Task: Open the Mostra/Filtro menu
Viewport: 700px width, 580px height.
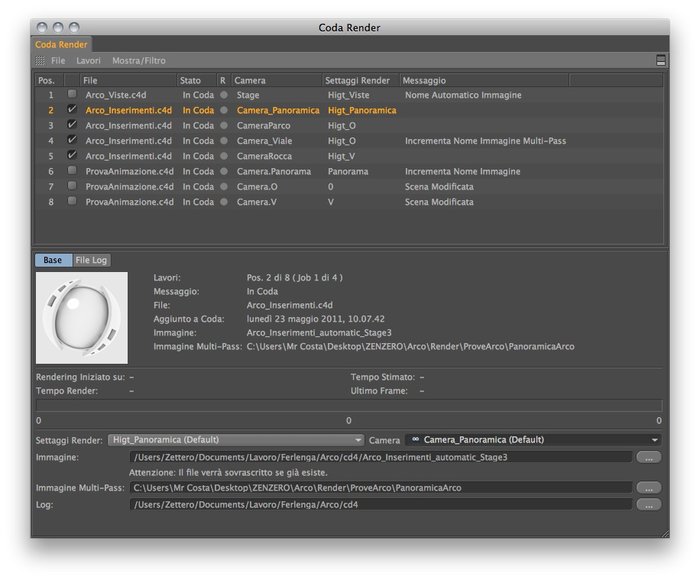Action: click(139, 61)
